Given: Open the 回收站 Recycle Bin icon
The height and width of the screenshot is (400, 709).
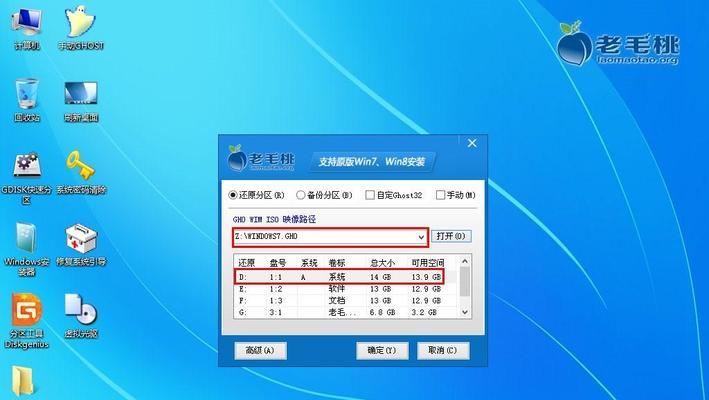Looking at the screenshot, I should [27, 96].
